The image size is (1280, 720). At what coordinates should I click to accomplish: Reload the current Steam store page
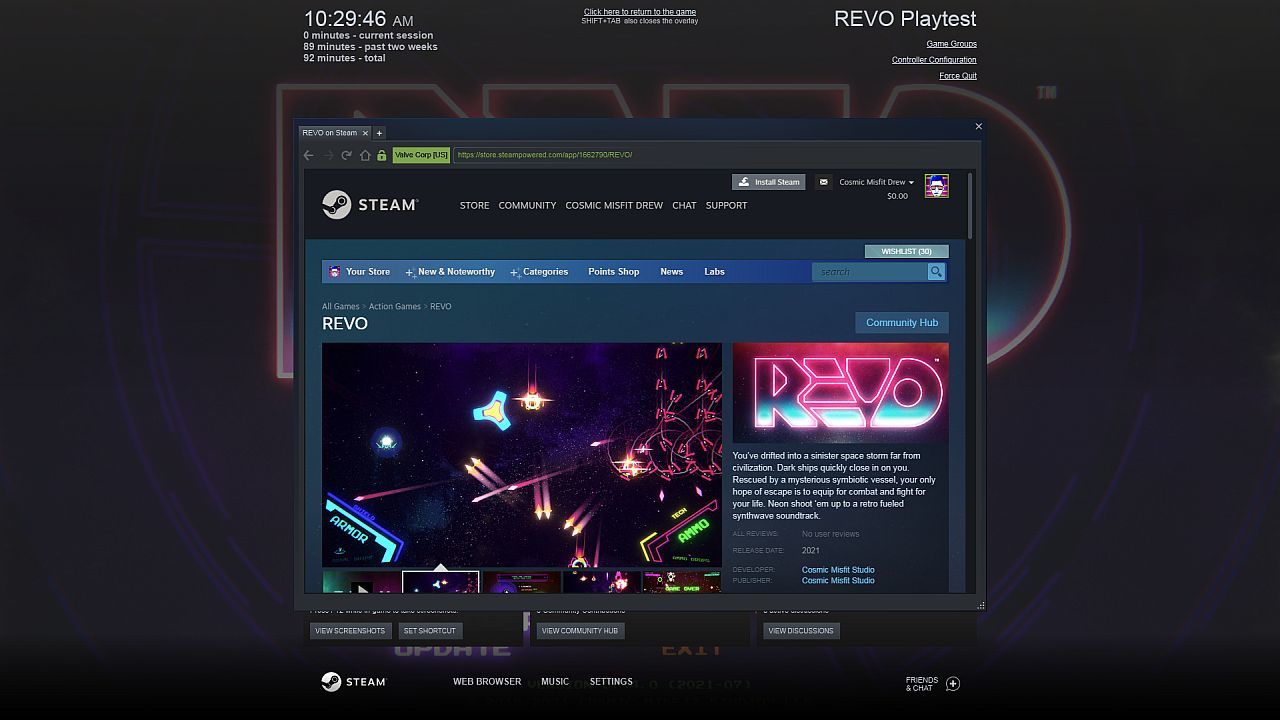(x=345, y=155)
